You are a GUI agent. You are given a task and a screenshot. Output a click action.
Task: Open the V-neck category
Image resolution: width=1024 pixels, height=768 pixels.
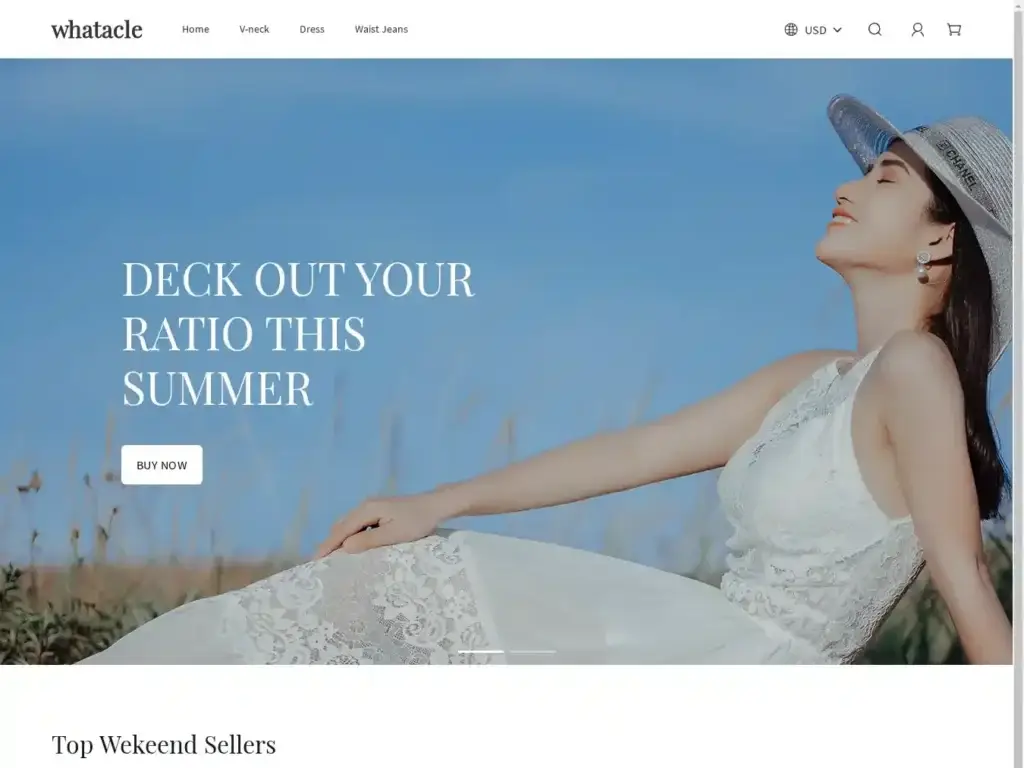(x=254, y=29)
